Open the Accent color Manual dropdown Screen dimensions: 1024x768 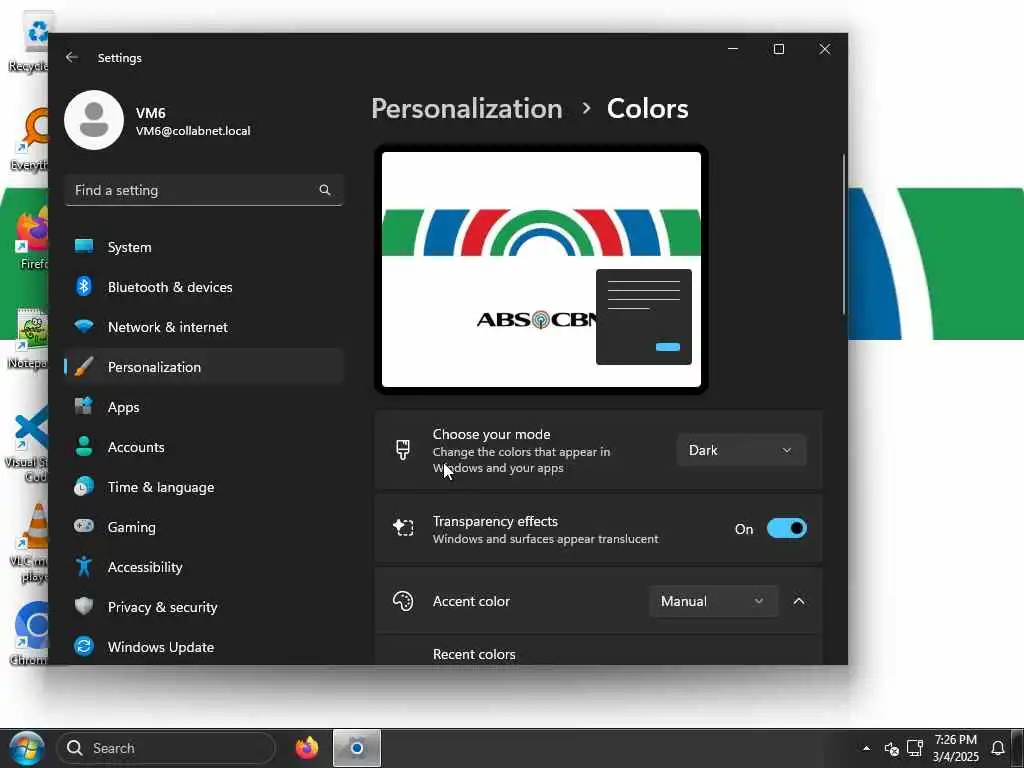pos(713,601)
